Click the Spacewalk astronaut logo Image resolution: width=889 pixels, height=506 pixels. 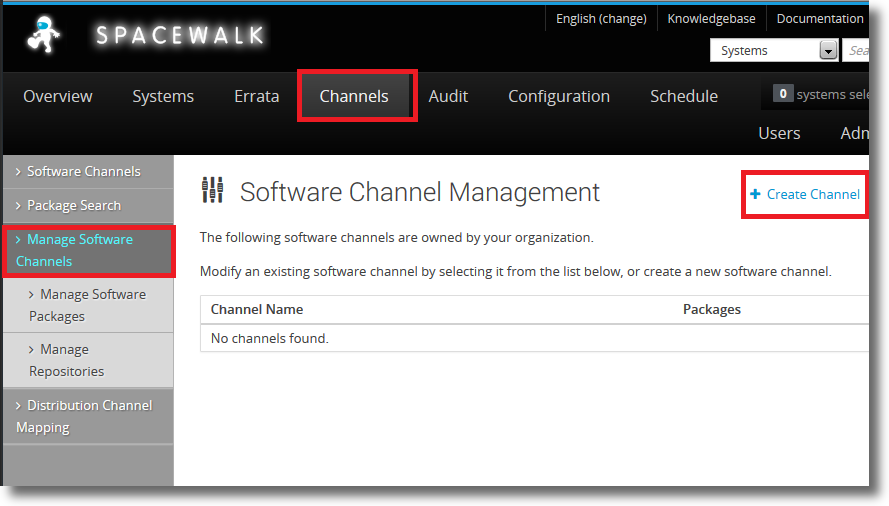click(x=43, y=35)
